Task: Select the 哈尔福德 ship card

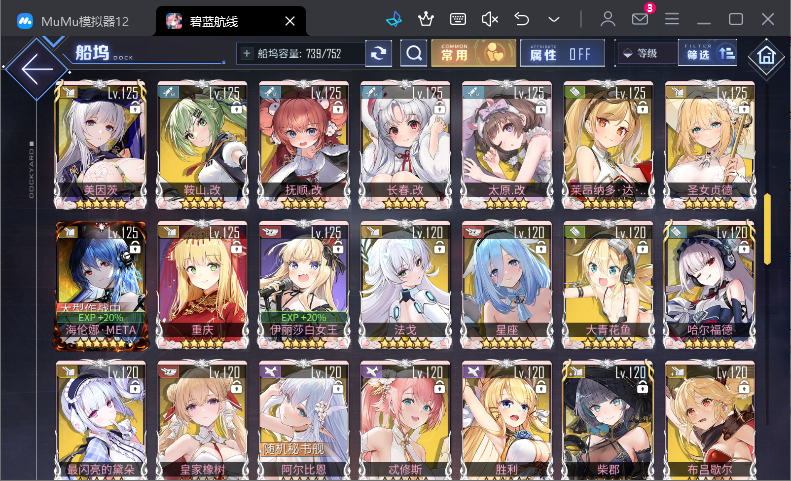Action: pos(710,285)
